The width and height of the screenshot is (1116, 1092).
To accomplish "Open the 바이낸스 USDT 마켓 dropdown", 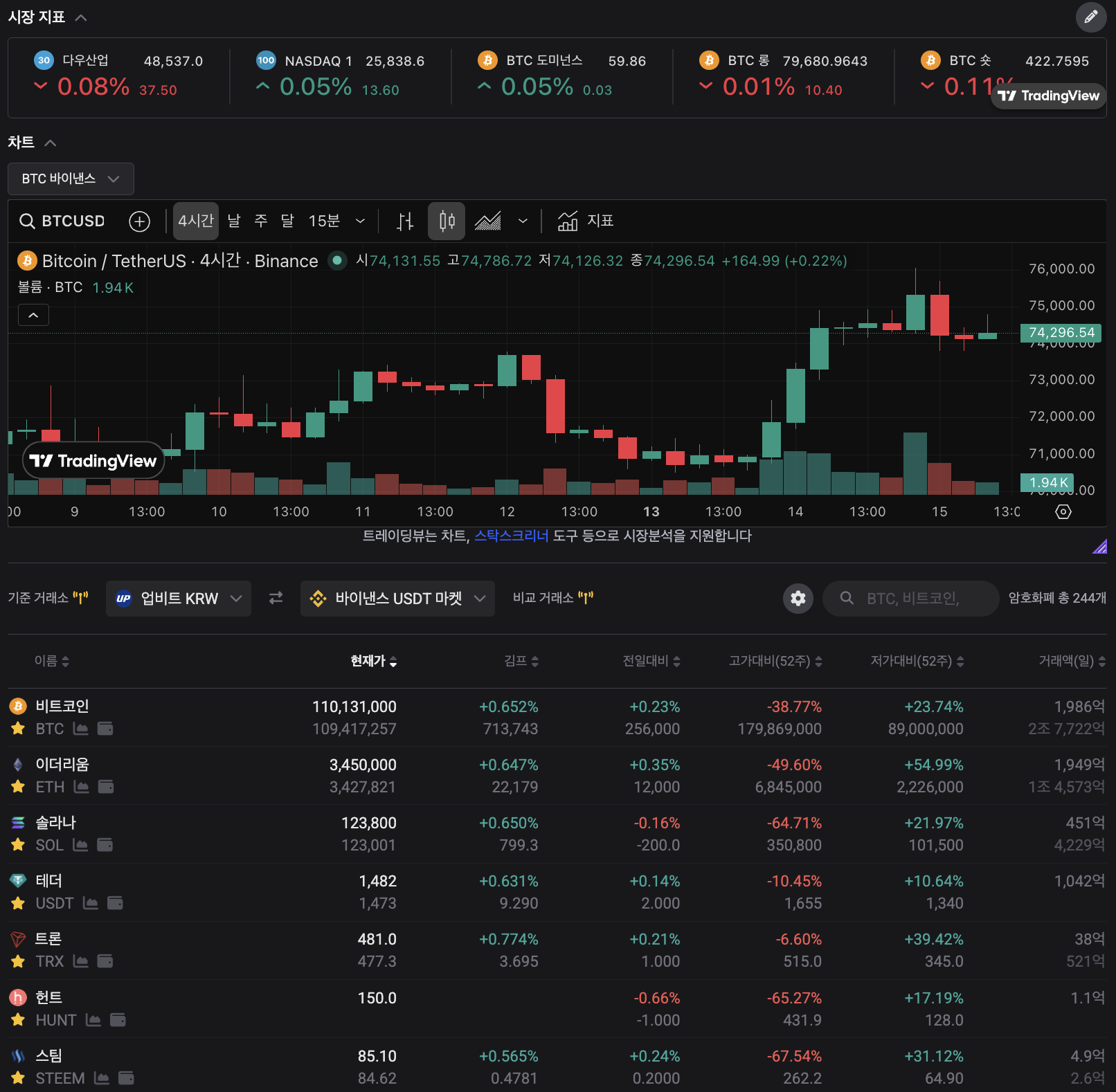I will [397, 598].
